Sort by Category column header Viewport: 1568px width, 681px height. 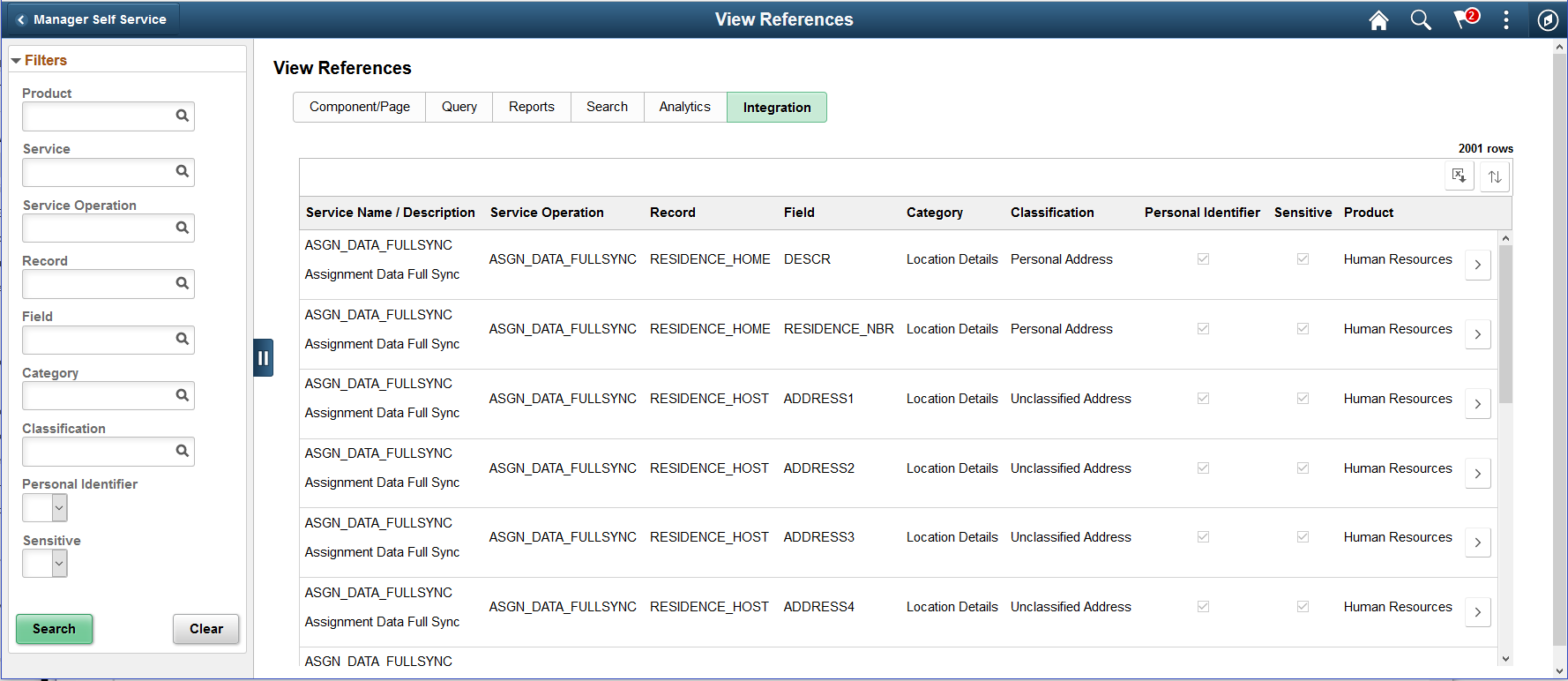point(935,213)
